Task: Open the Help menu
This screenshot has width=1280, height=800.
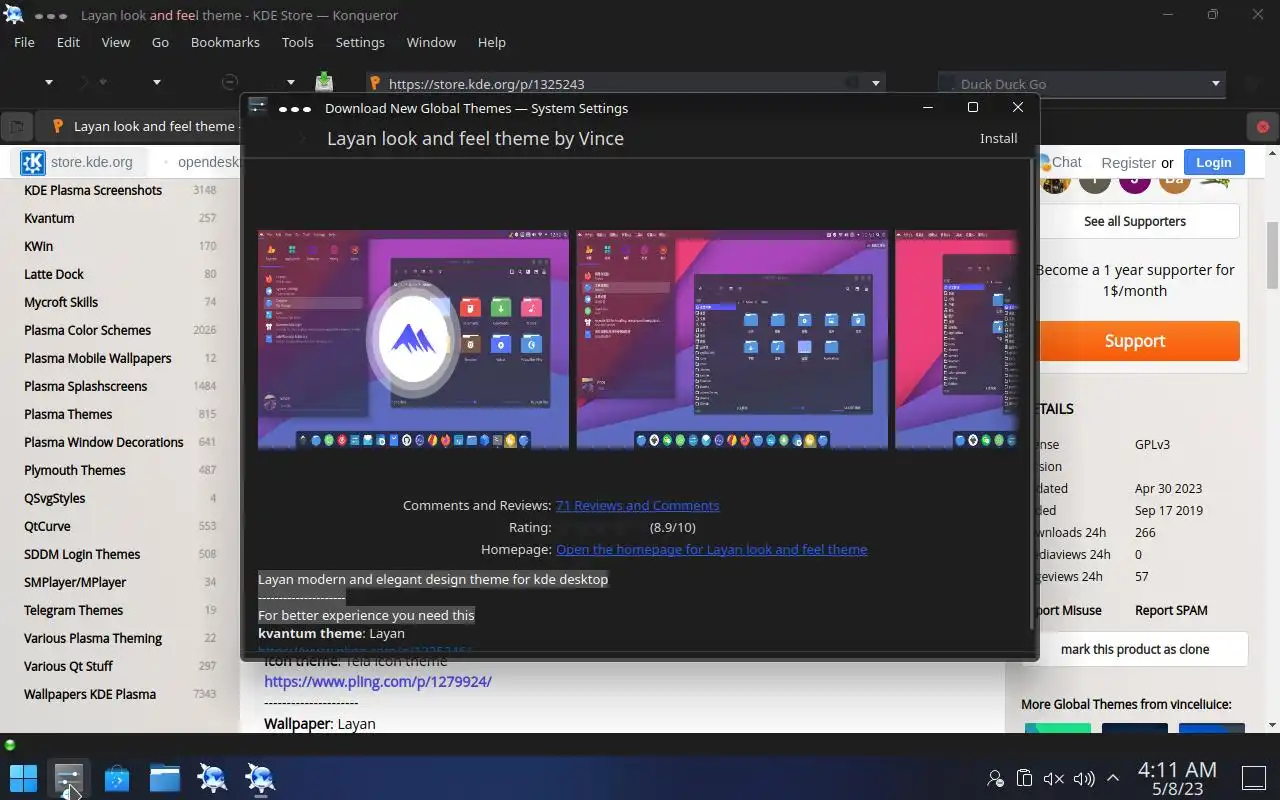Action: tap(491, 42)
